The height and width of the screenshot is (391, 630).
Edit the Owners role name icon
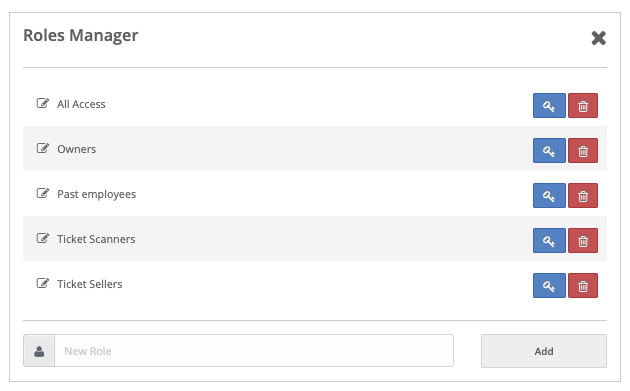click(x=43, y=148)
